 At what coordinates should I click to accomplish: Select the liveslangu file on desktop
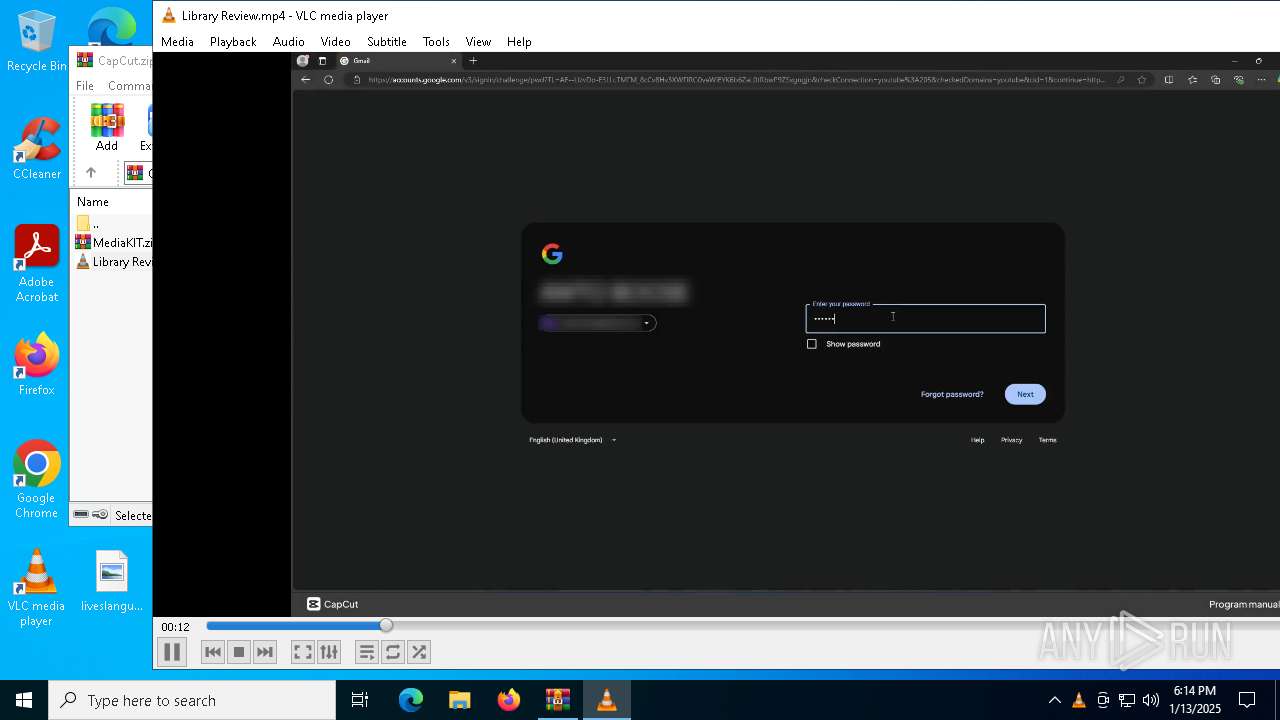coord(112,581)
